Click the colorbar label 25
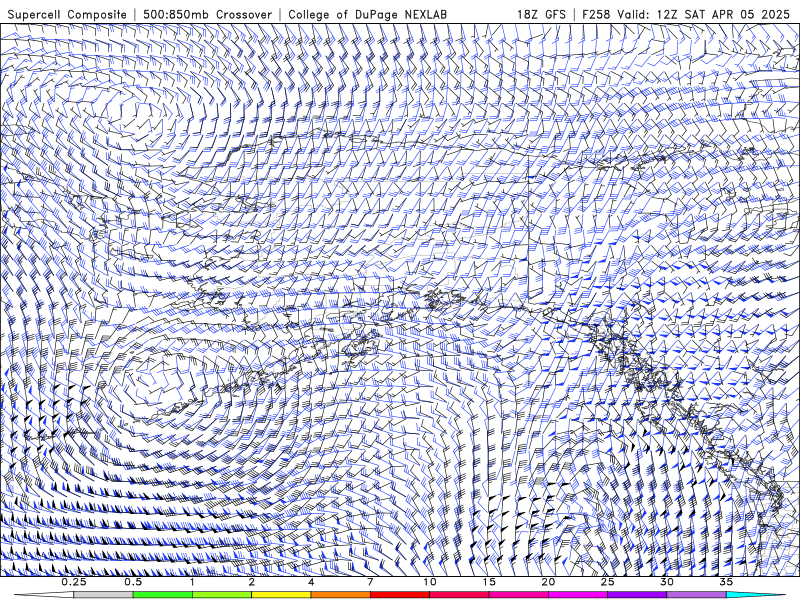Viewport: 800px width, 600px height. point(607,582)
